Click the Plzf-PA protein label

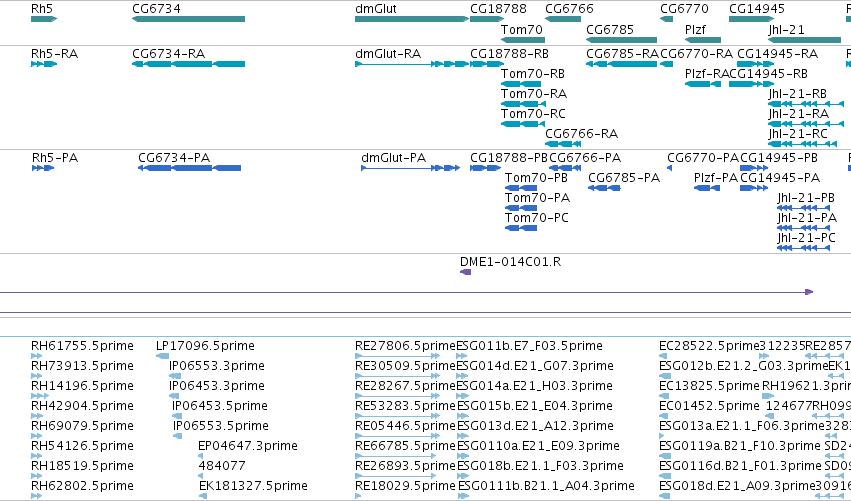pyautogui.click(x=716, y=178)
